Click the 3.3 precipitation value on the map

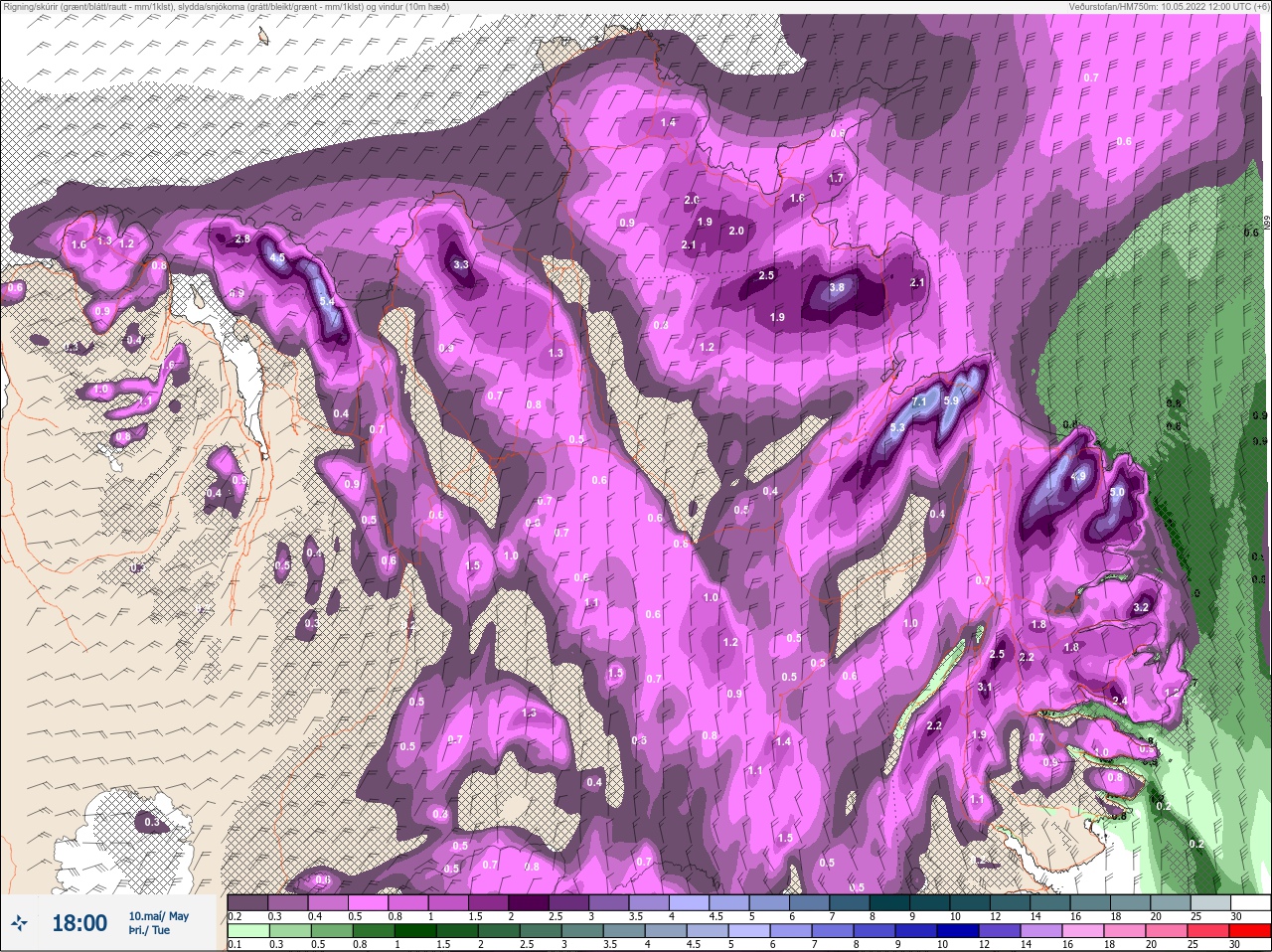pyautogui.click(x=460, y=265)
